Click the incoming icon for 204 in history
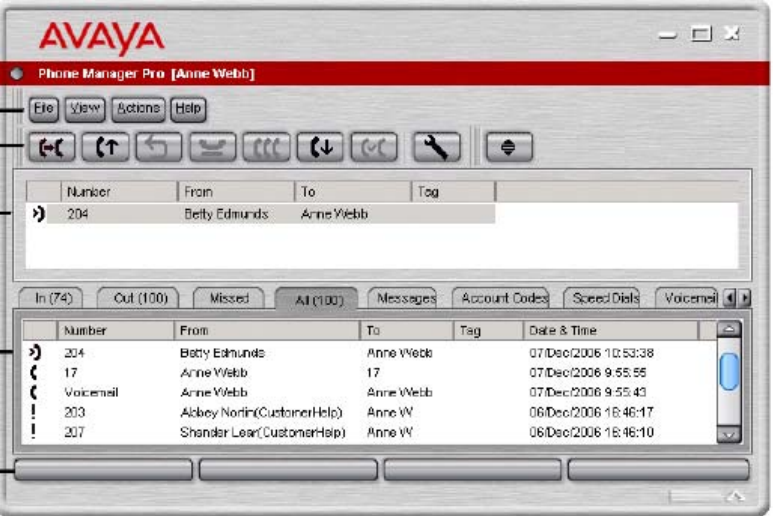The width and height of the screenshot is (773, 516). pyautogui.click(x=35, y=352)
